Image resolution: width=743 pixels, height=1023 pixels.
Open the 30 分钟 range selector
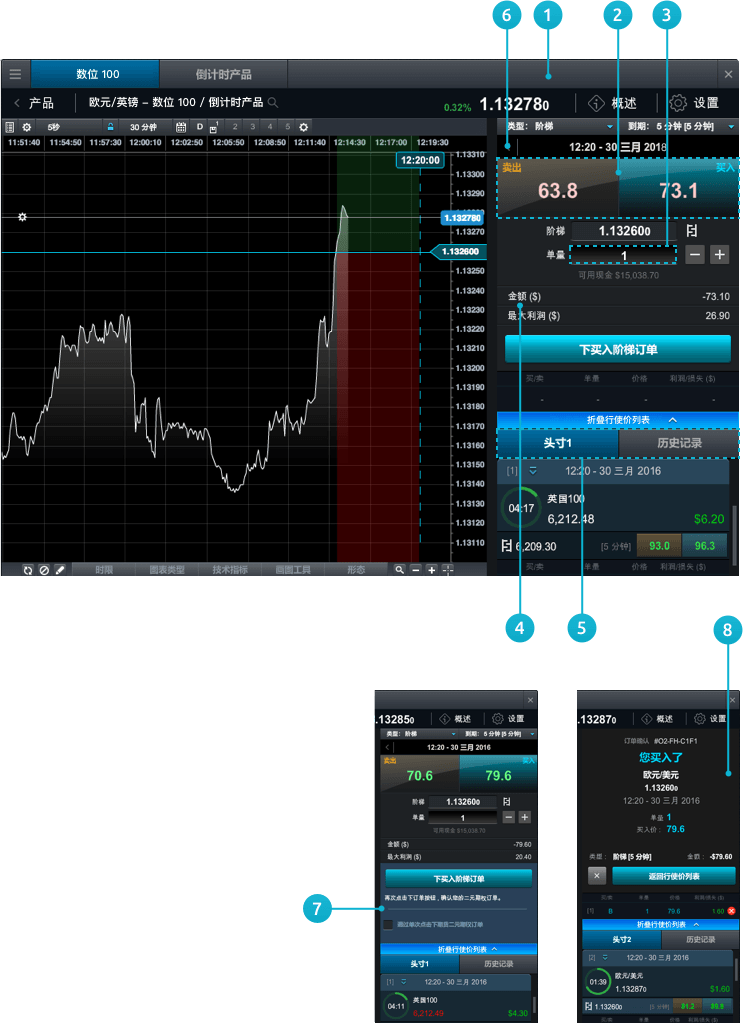(x=144, y=127)
